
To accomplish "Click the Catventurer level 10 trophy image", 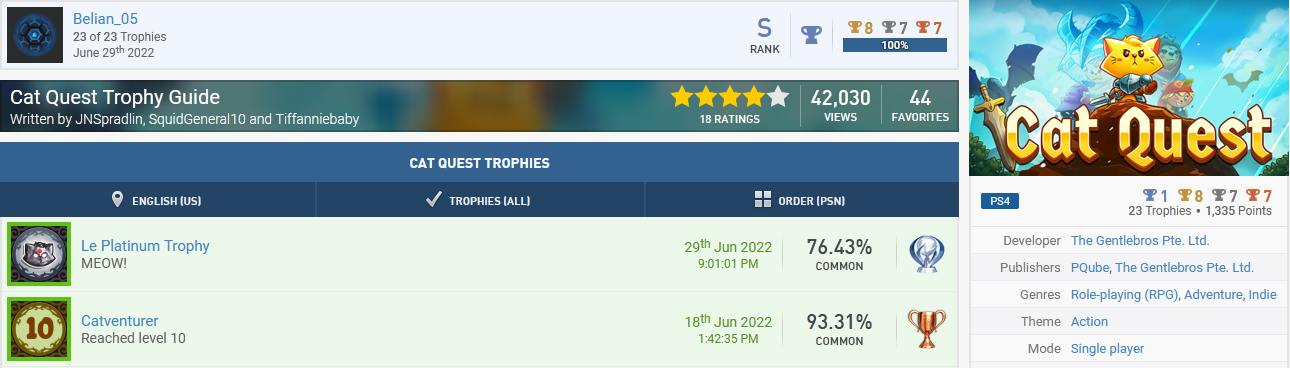I will [x=37, y=328].
